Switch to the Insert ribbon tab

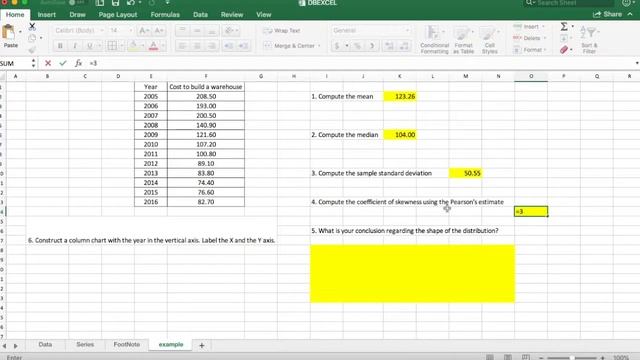click(x=47, y=15)
